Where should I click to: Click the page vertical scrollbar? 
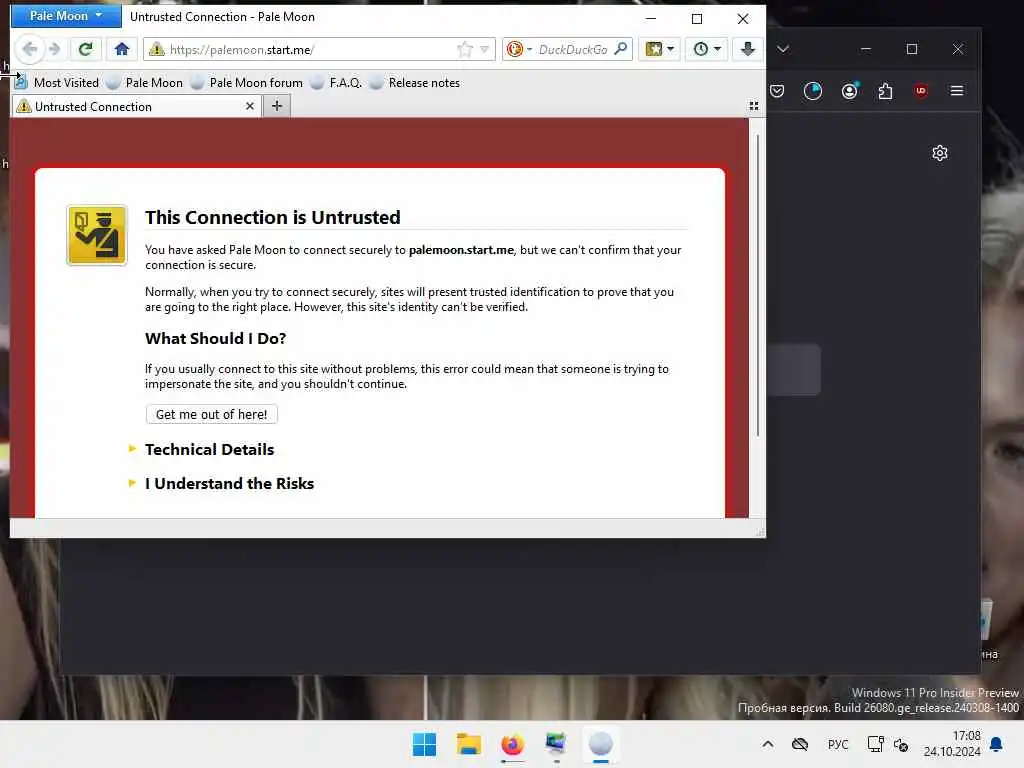758,285
